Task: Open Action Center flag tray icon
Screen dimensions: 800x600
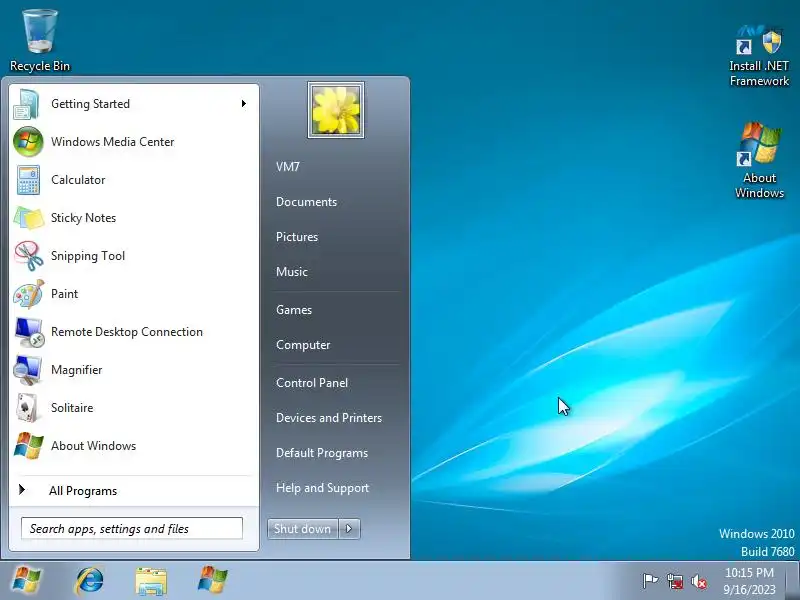Action: click(x=650, y=581)
